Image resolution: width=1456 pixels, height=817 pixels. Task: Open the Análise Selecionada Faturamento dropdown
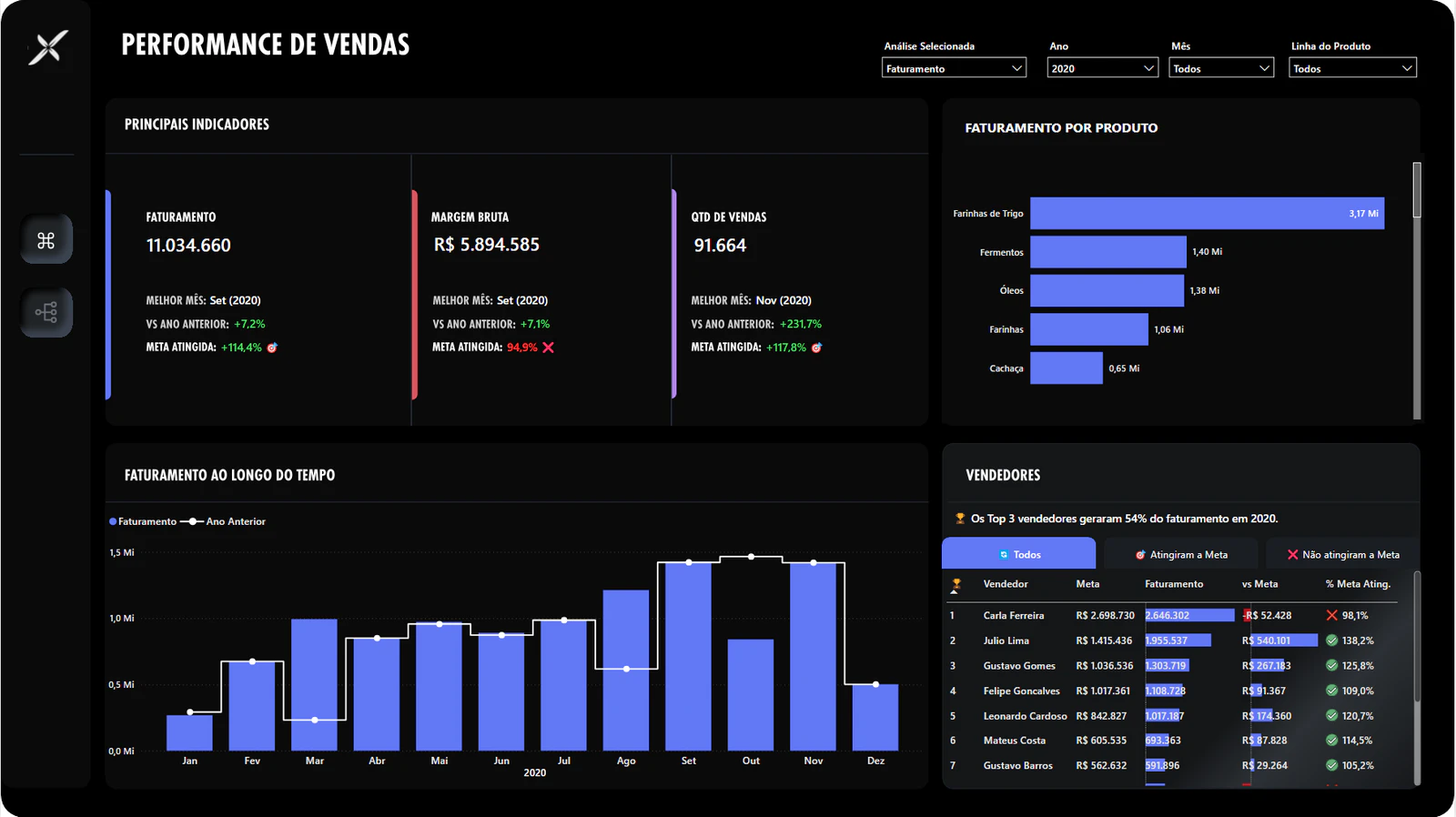click(954, 68)
